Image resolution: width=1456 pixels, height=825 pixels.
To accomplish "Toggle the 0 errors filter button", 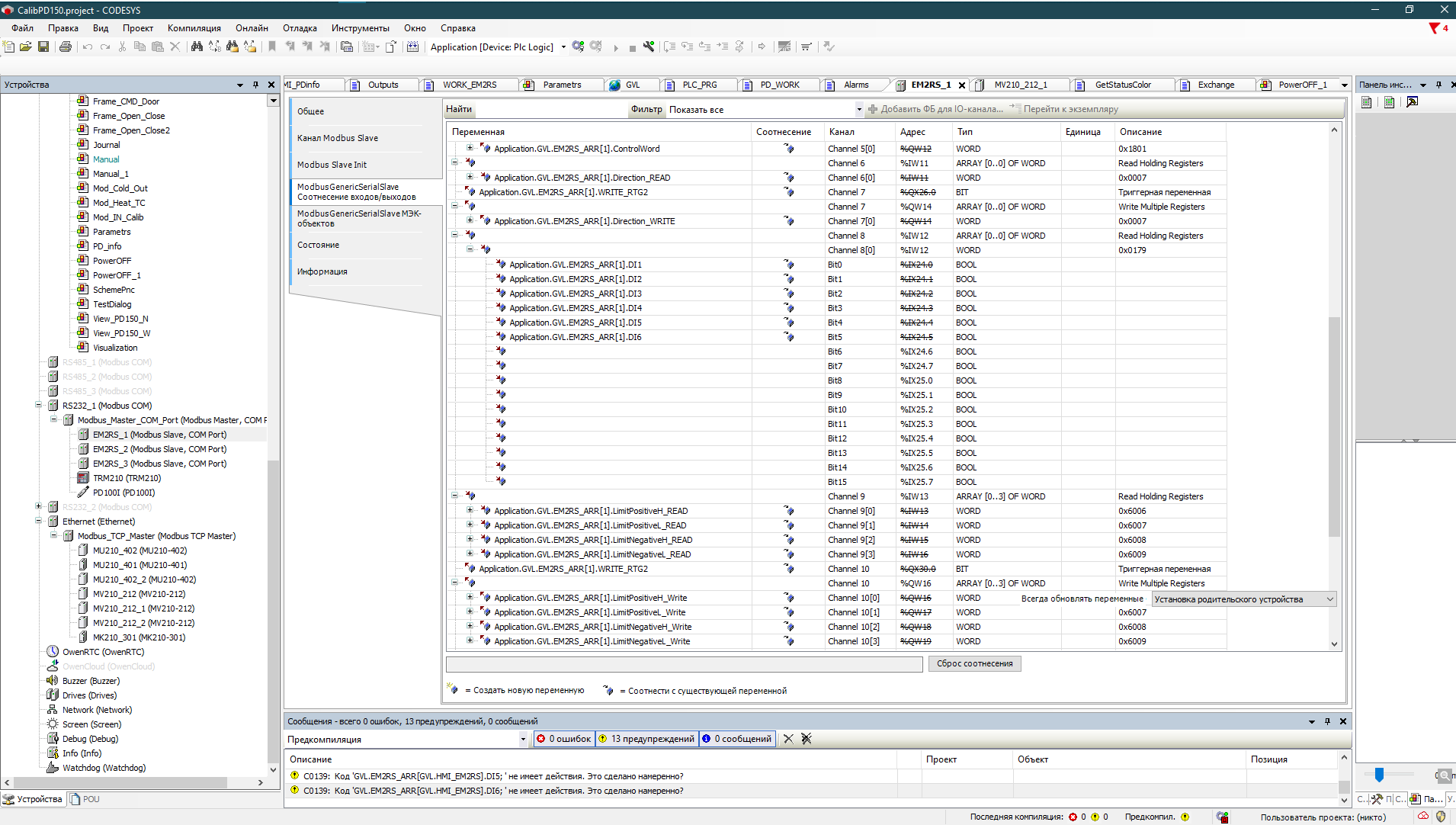I will coord(564,739).
